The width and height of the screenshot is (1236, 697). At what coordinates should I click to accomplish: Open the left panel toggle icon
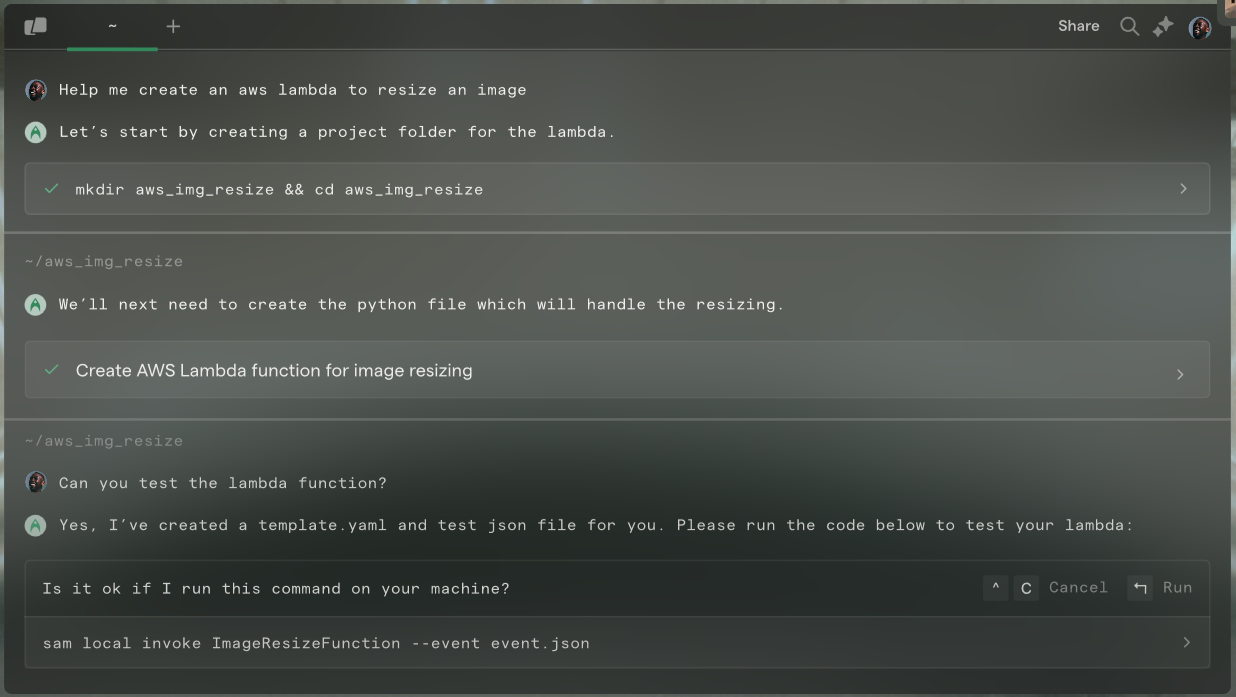click(36, 26)
